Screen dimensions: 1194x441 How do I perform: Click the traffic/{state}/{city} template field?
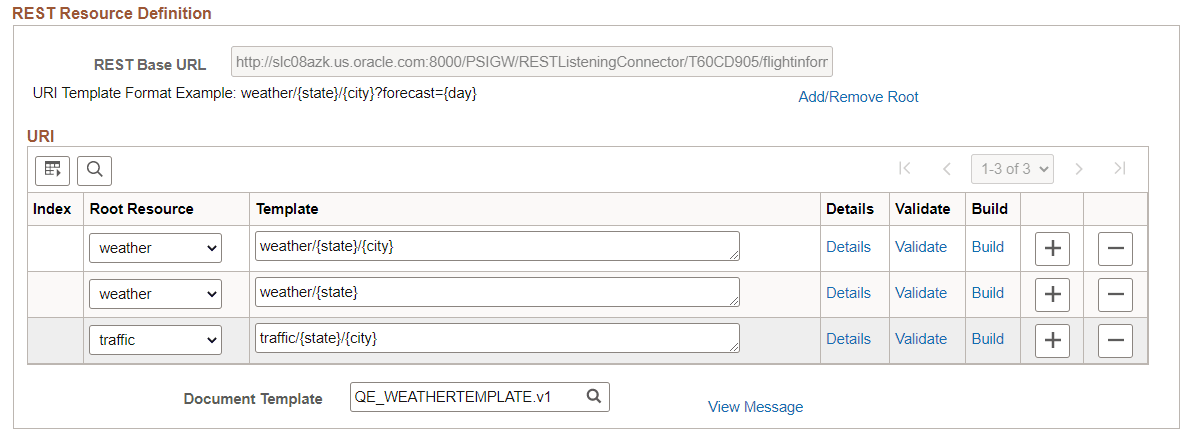tap(497, 337)
